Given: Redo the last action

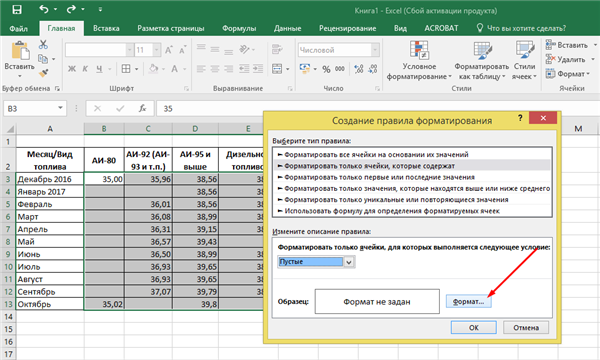Looking at the screenshot, I should click(x=71, y=9).
